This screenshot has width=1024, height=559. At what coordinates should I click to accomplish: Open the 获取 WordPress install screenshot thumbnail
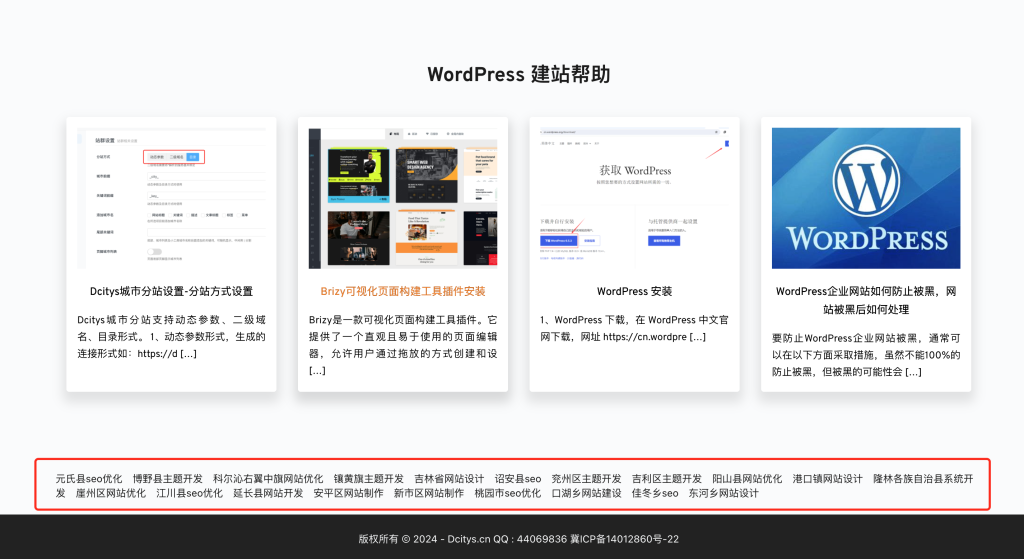click(x=634, y=197)
